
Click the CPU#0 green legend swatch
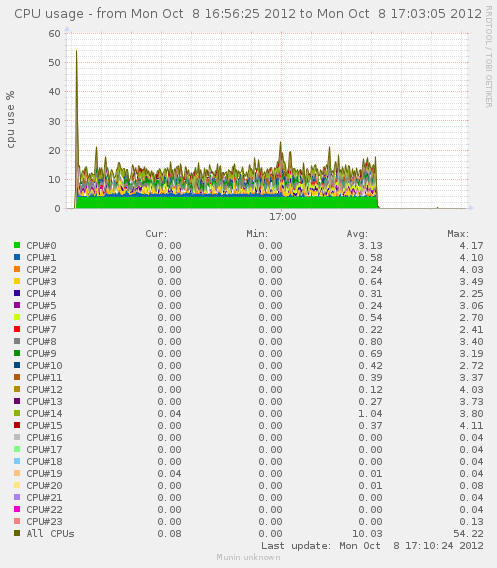[x=17, y=245]
